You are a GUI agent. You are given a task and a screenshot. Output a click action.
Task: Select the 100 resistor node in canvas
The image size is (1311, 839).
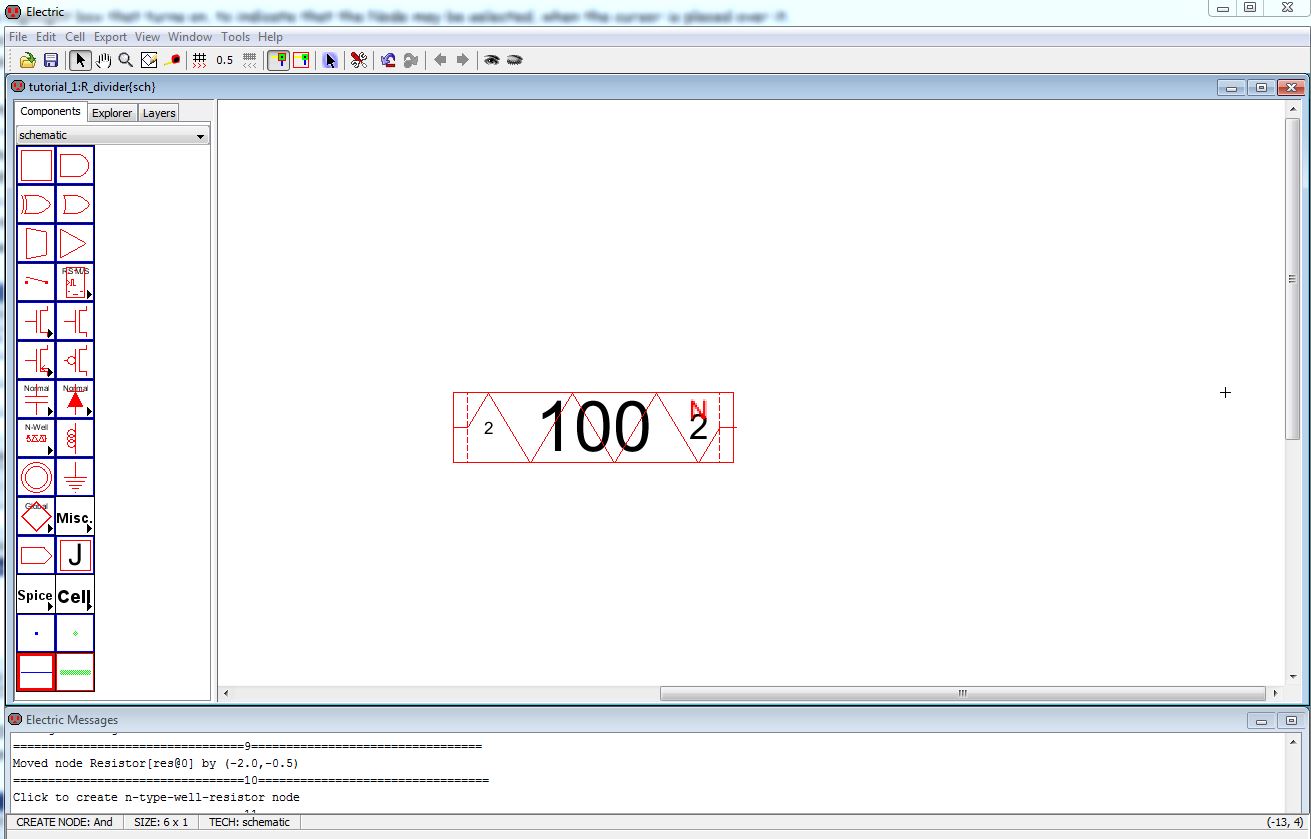pos(593,427)
